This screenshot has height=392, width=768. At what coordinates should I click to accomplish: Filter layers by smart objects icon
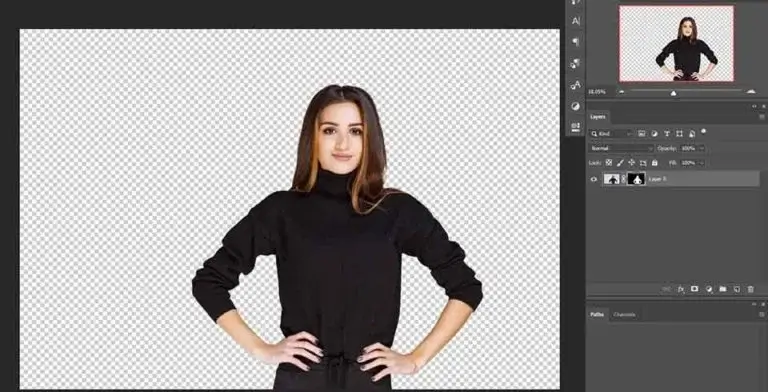(692, 133)
